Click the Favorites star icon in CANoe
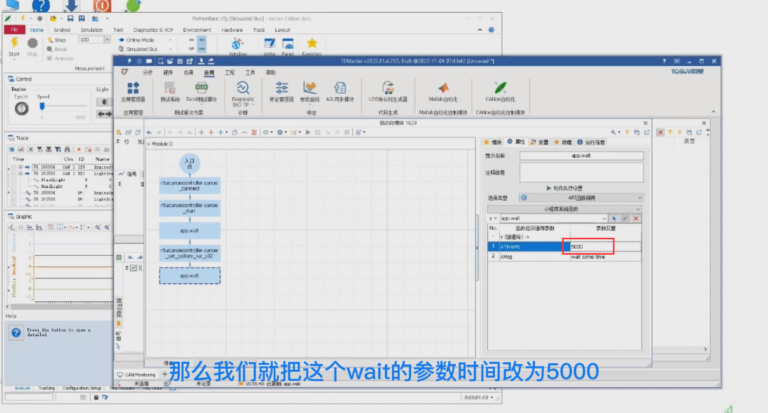This screenshot has height=413, width=768. tap(312, 44)
